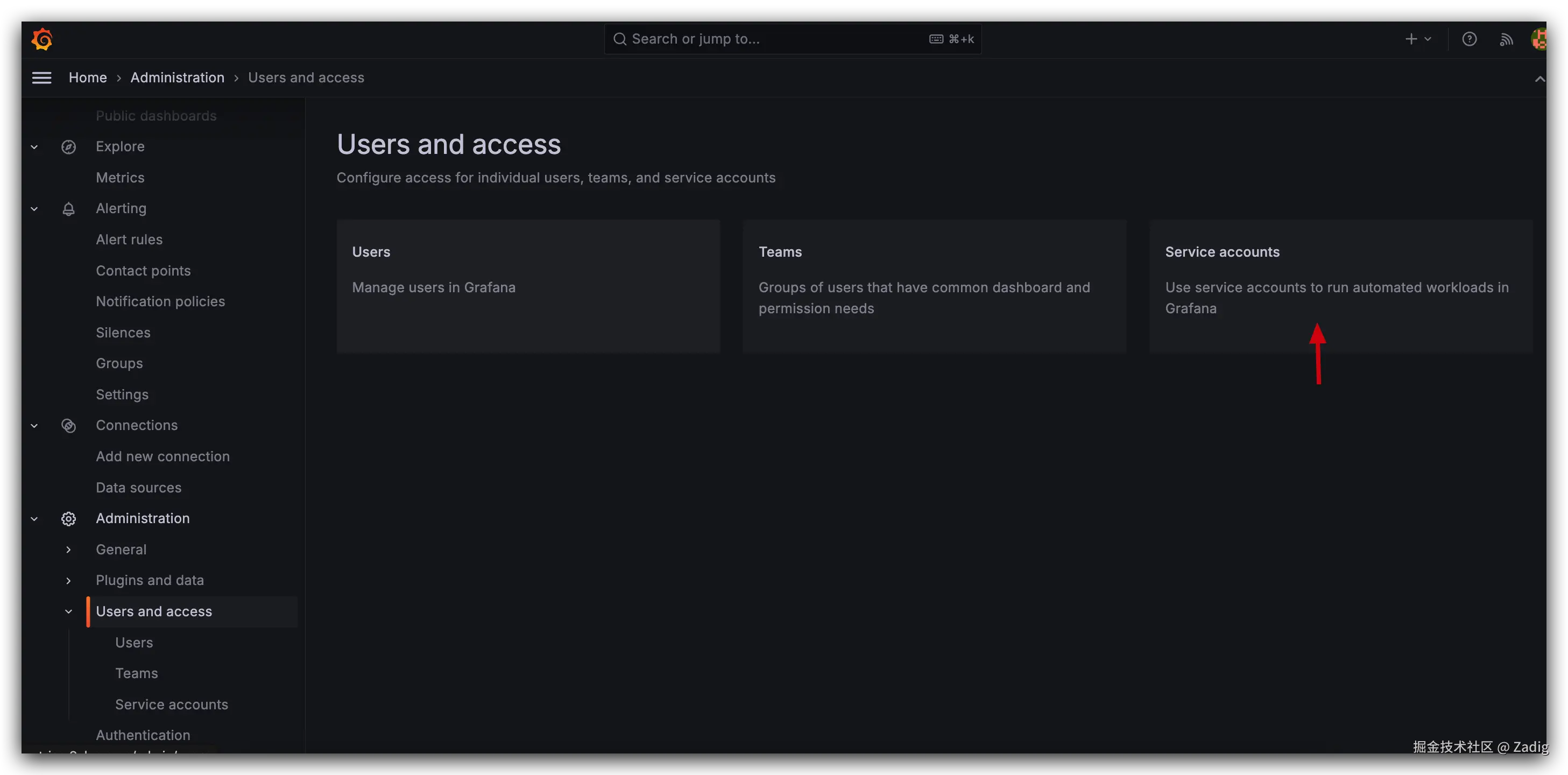Image resolution: width=1568 pixels, height=775 pixels.
Task: Click the user profile avatar
Action: pos(1538,39)
